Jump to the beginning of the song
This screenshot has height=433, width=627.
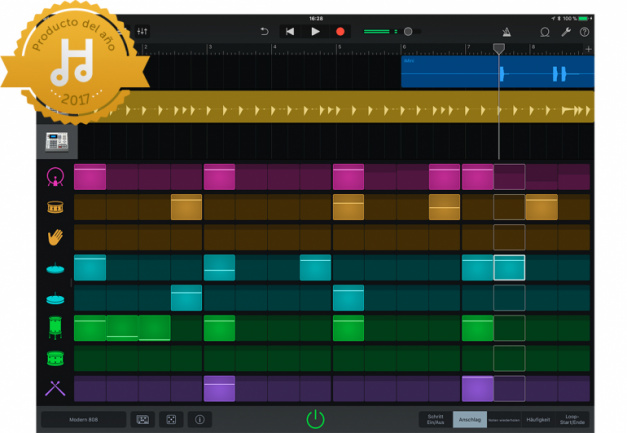pyautogui.click(x=290, y=32)
